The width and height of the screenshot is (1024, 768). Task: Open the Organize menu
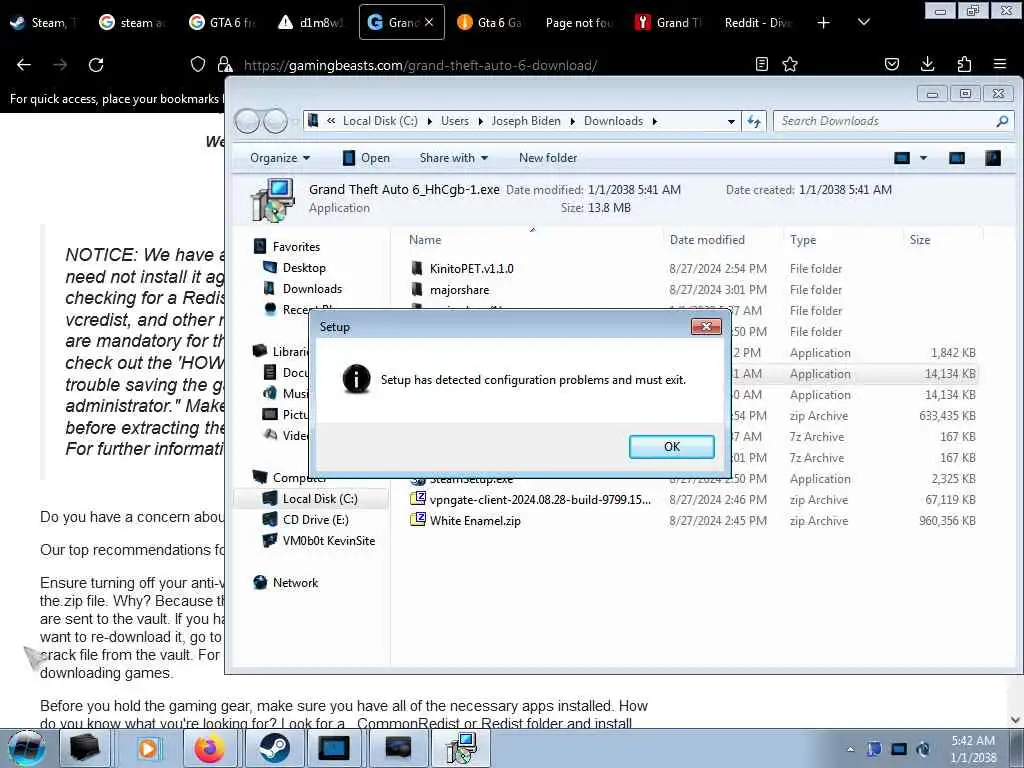pos(280,158)
